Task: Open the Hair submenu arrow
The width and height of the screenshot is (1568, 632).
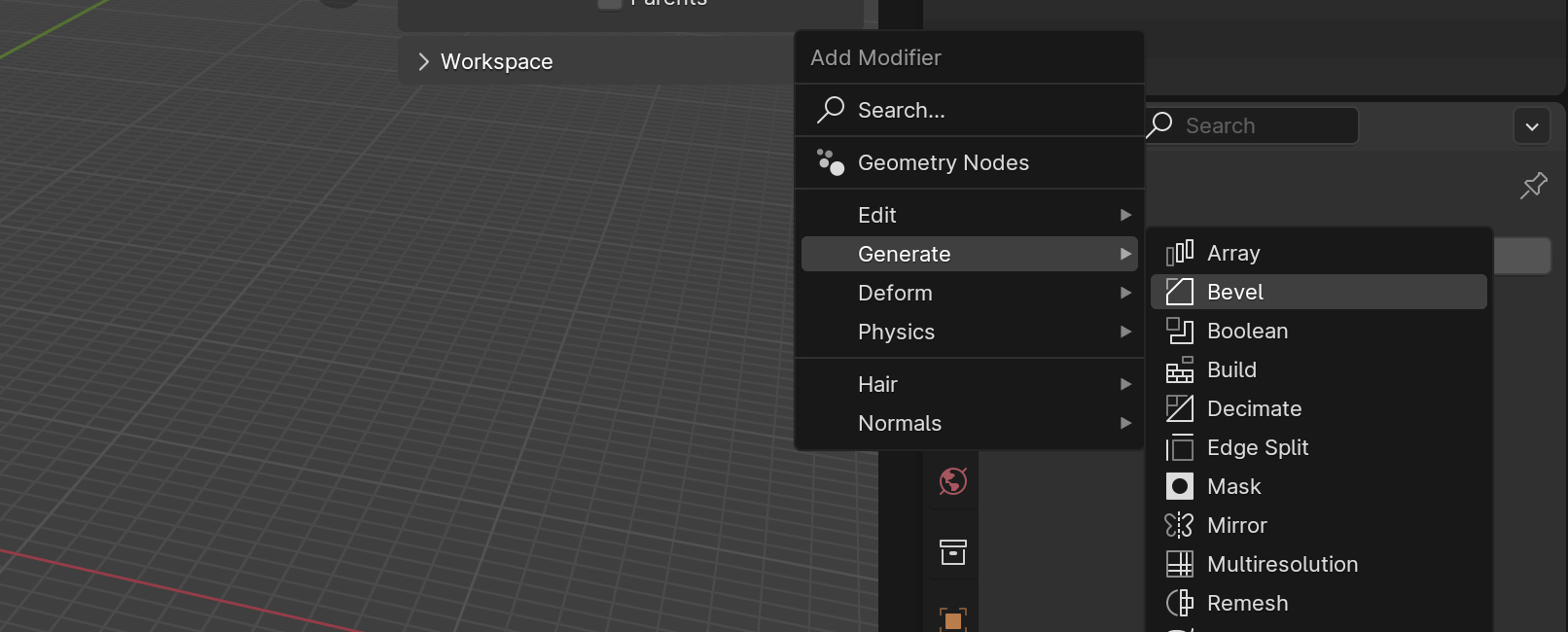Action: coord(1125,384)
